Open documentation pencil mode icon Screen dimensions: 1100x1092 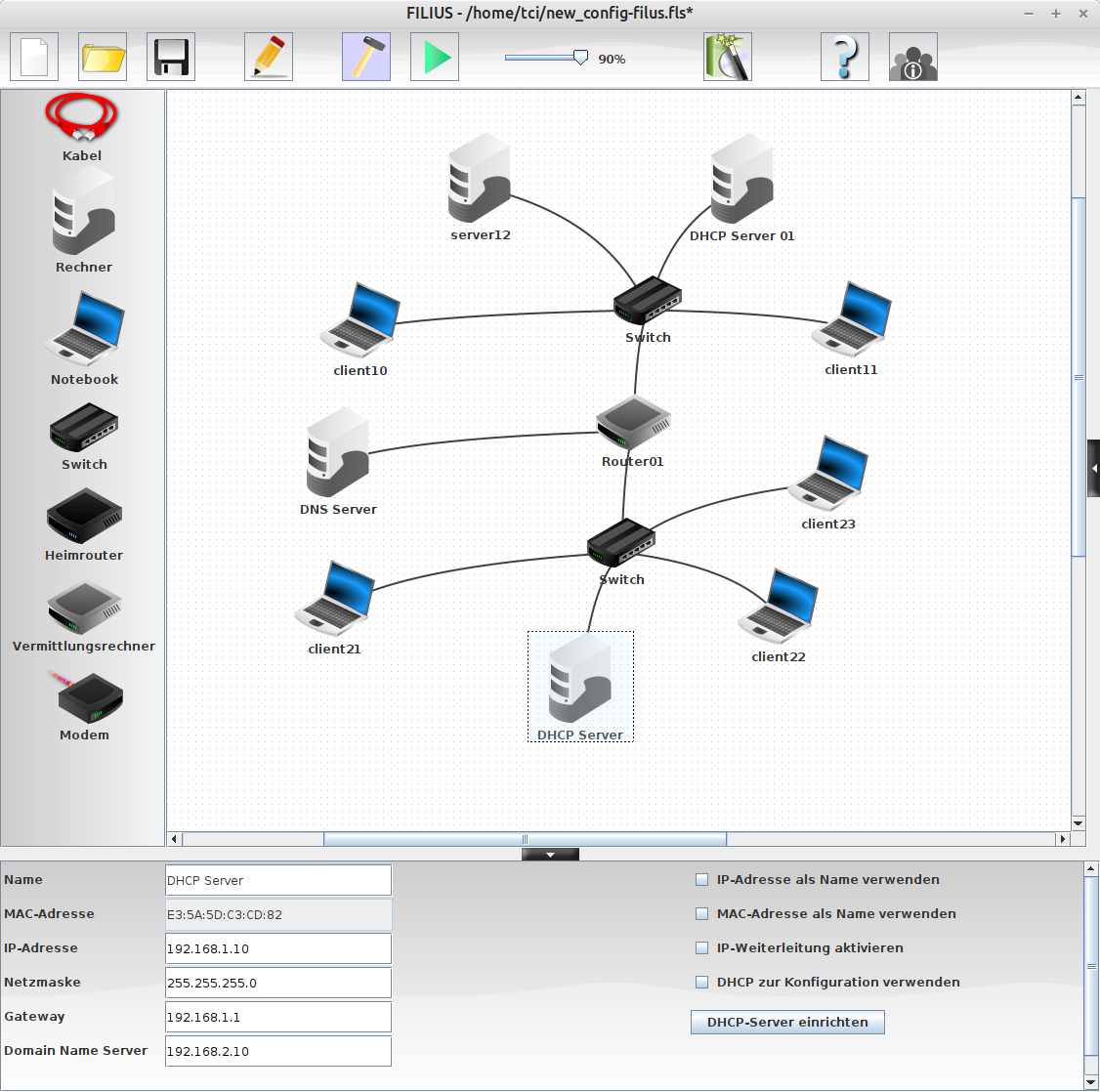[269, 58]
